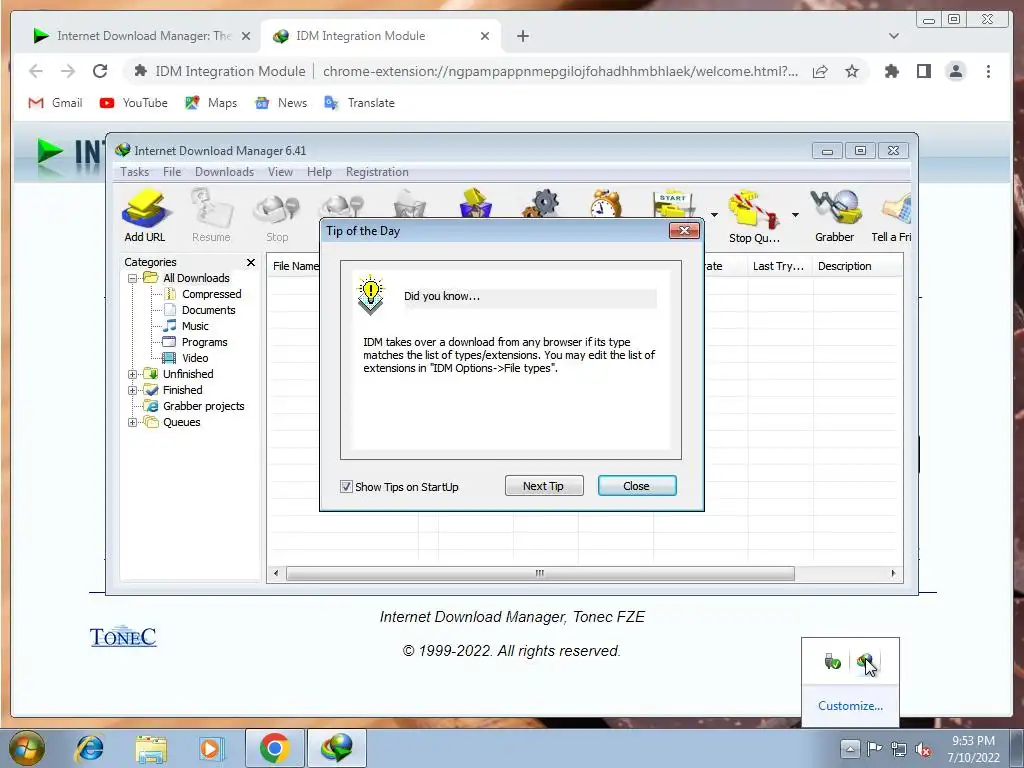The height and width of the screenshot is (768, 1024).
Task: Open Chrome three-dot menu
Action: point(988,71)
